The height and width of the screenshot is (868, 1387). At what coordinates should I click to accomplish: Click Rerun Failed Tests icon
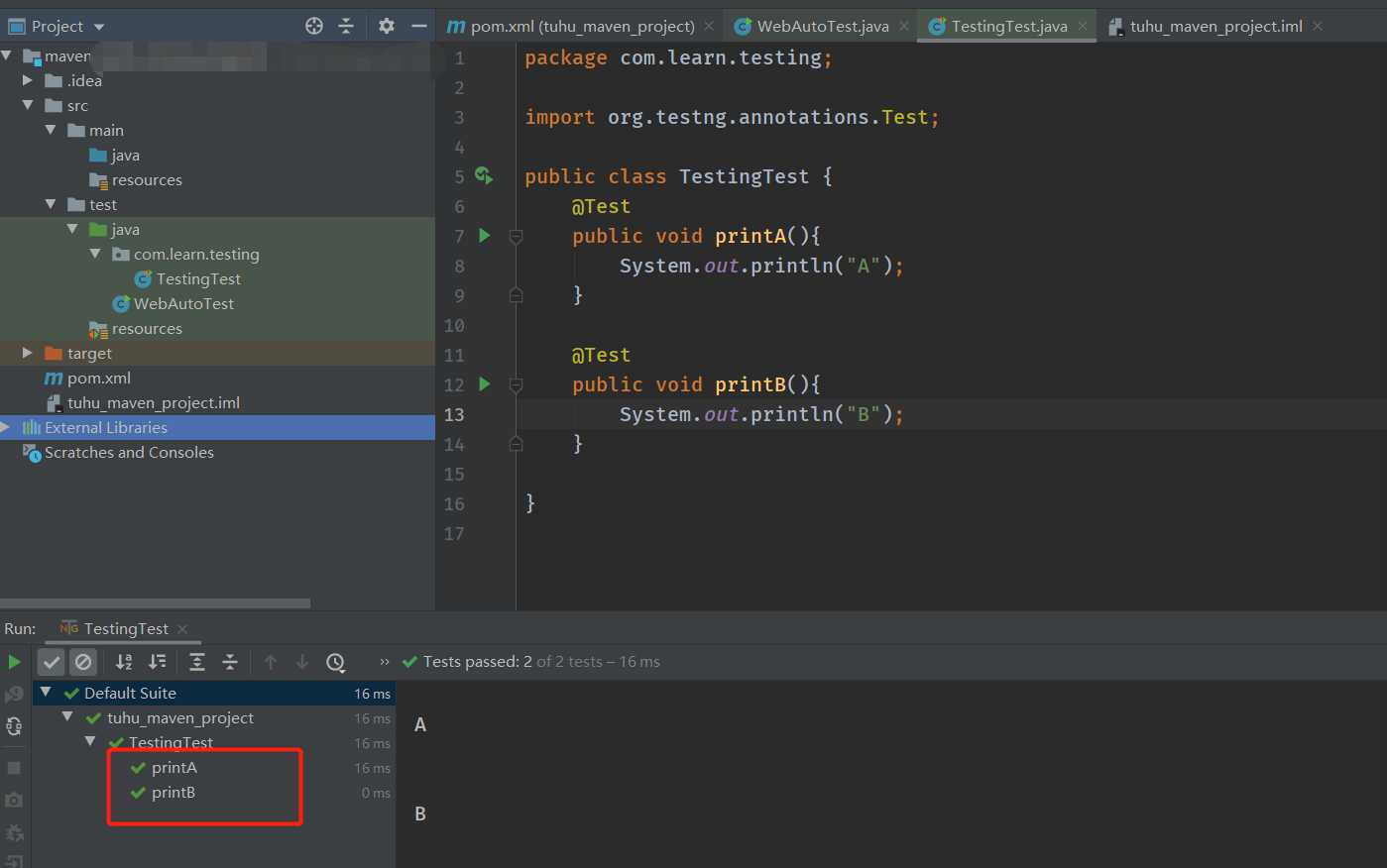14,694
